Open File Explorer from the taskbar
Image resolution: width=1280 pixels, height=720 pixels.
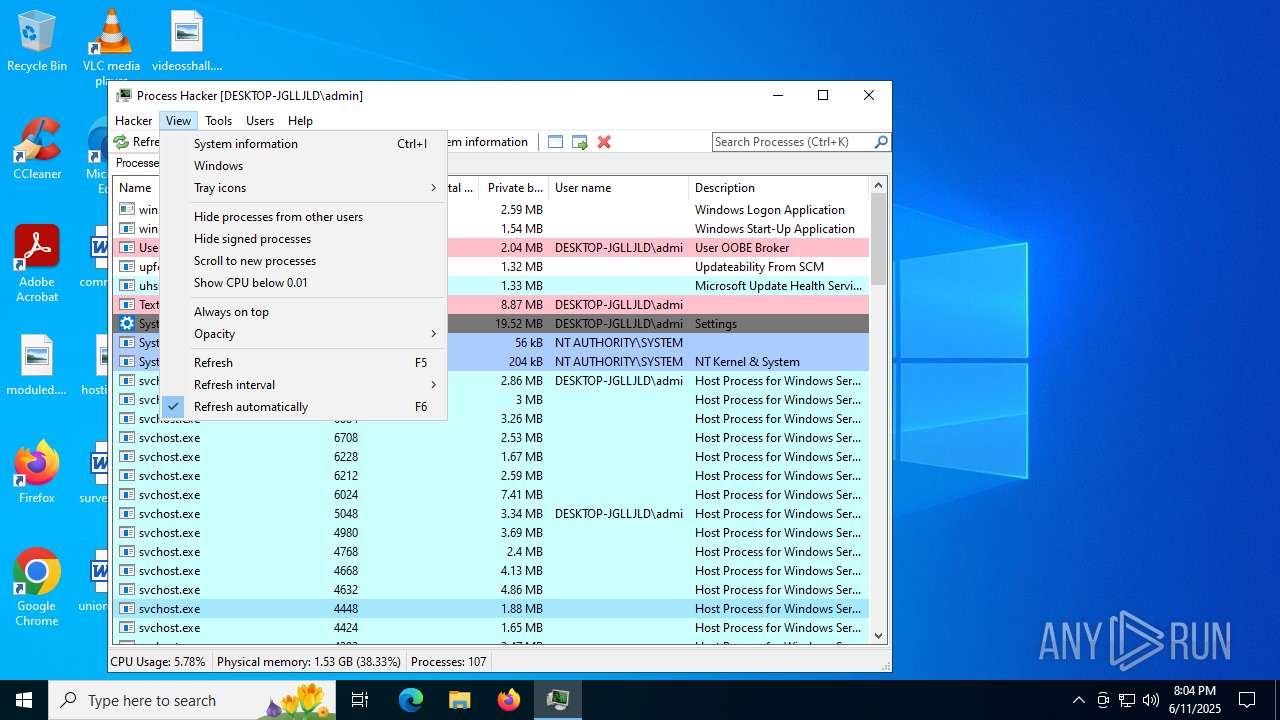(459, 700)
